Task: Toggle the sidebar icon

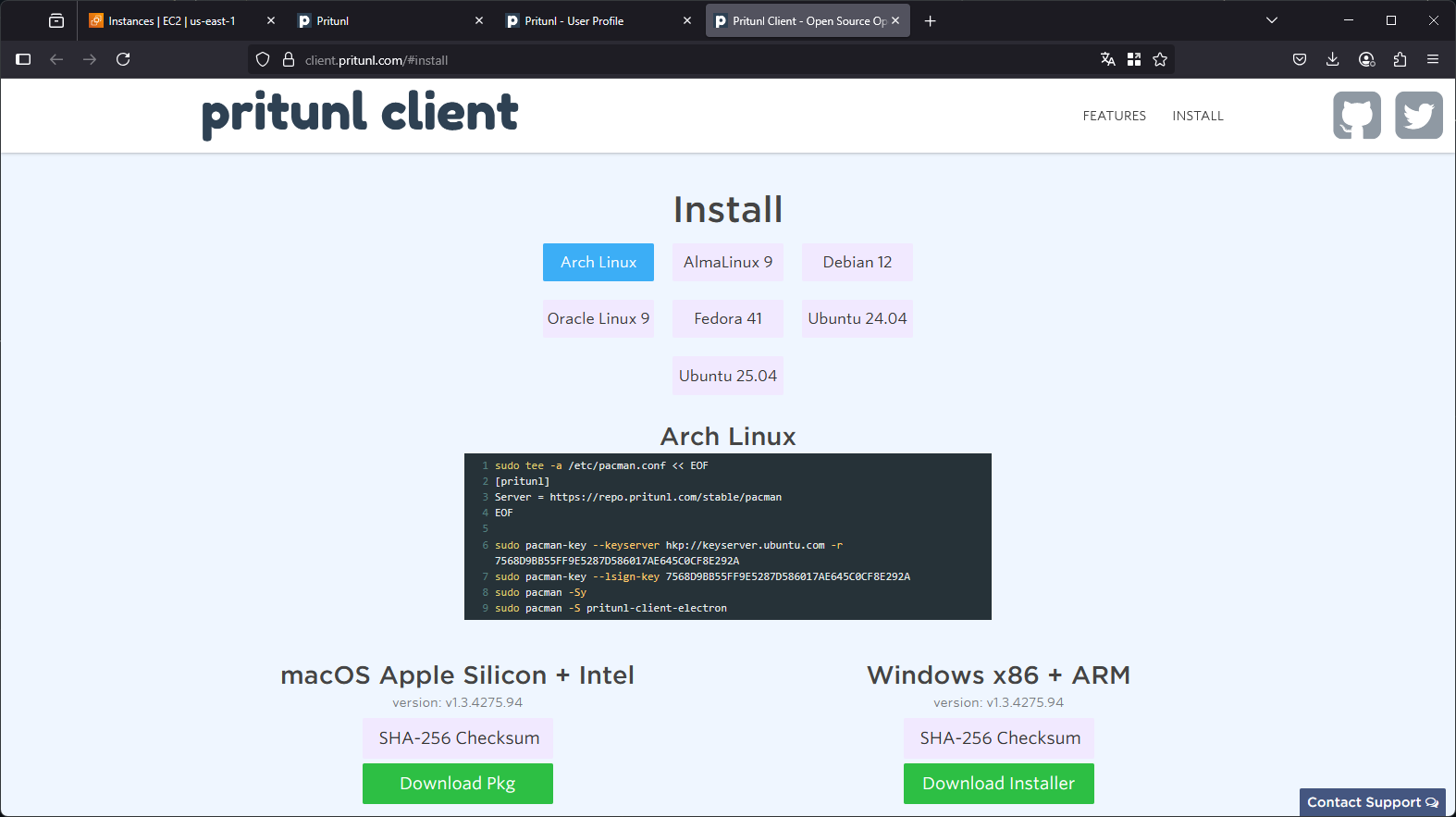Action: pyautogui.click(x=24, y=59)
